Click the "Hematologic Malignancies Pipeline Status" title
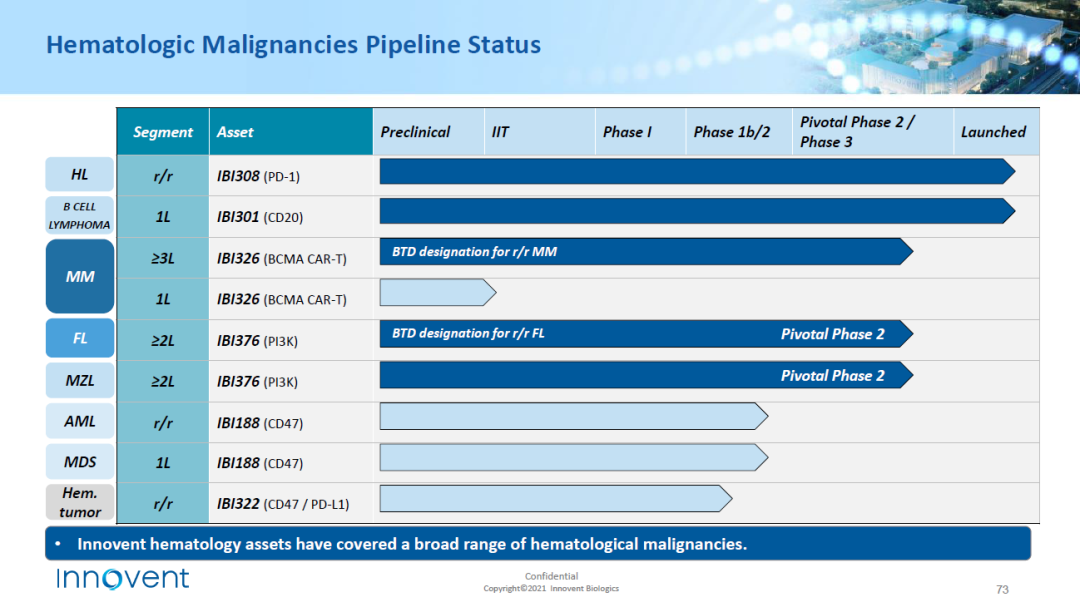This screenshot has height=607, width=1080. pyautogui.click(x=293, y=45)
